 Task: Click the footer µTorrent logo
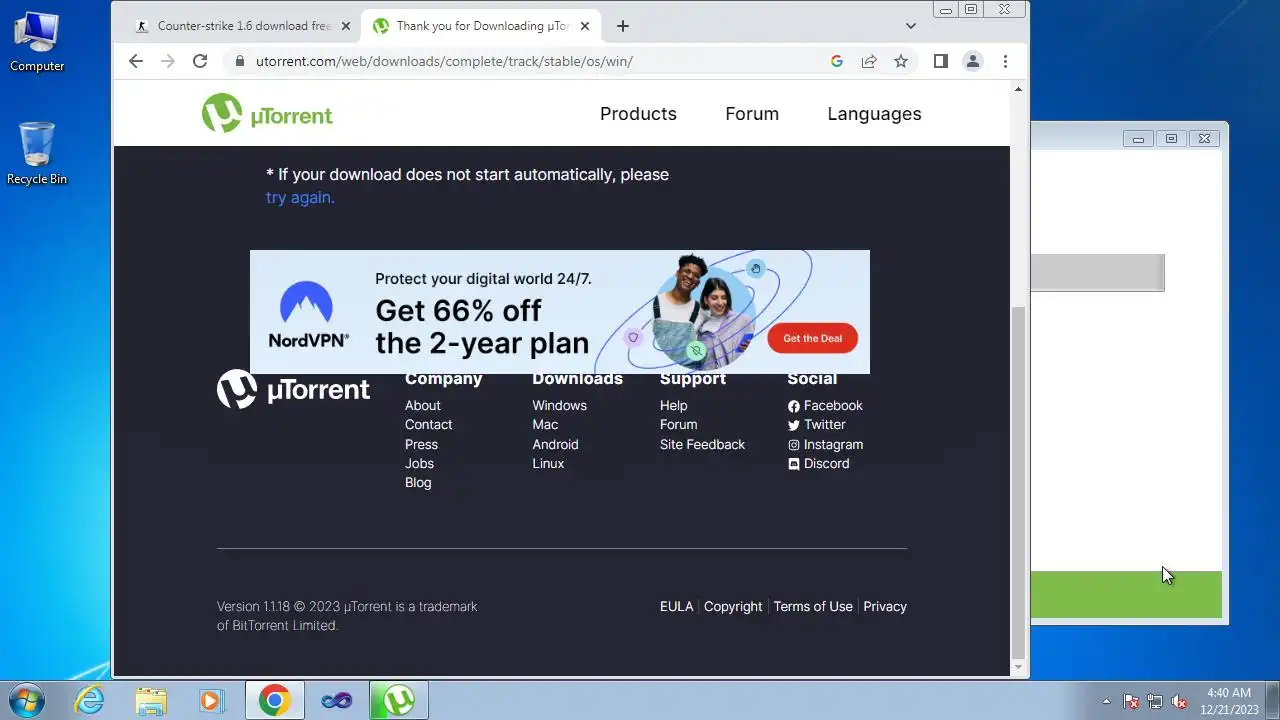click(293, 389)
